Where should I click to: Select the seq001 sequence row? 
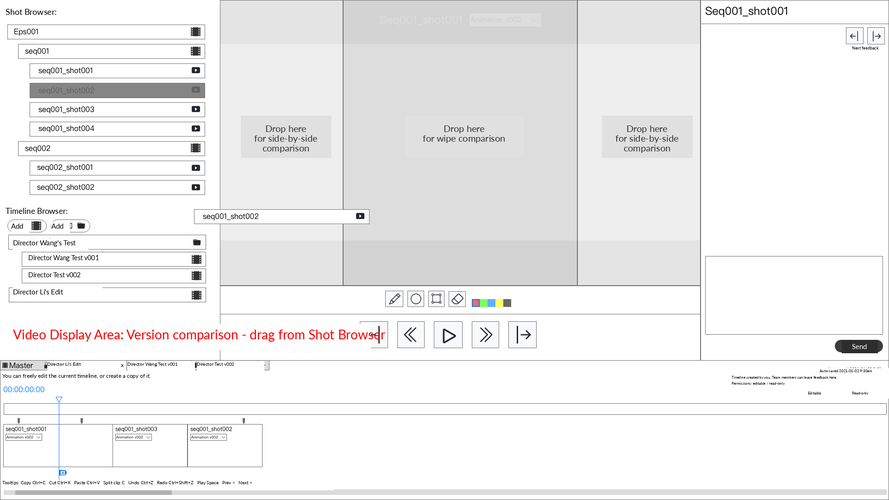[112, 51]
